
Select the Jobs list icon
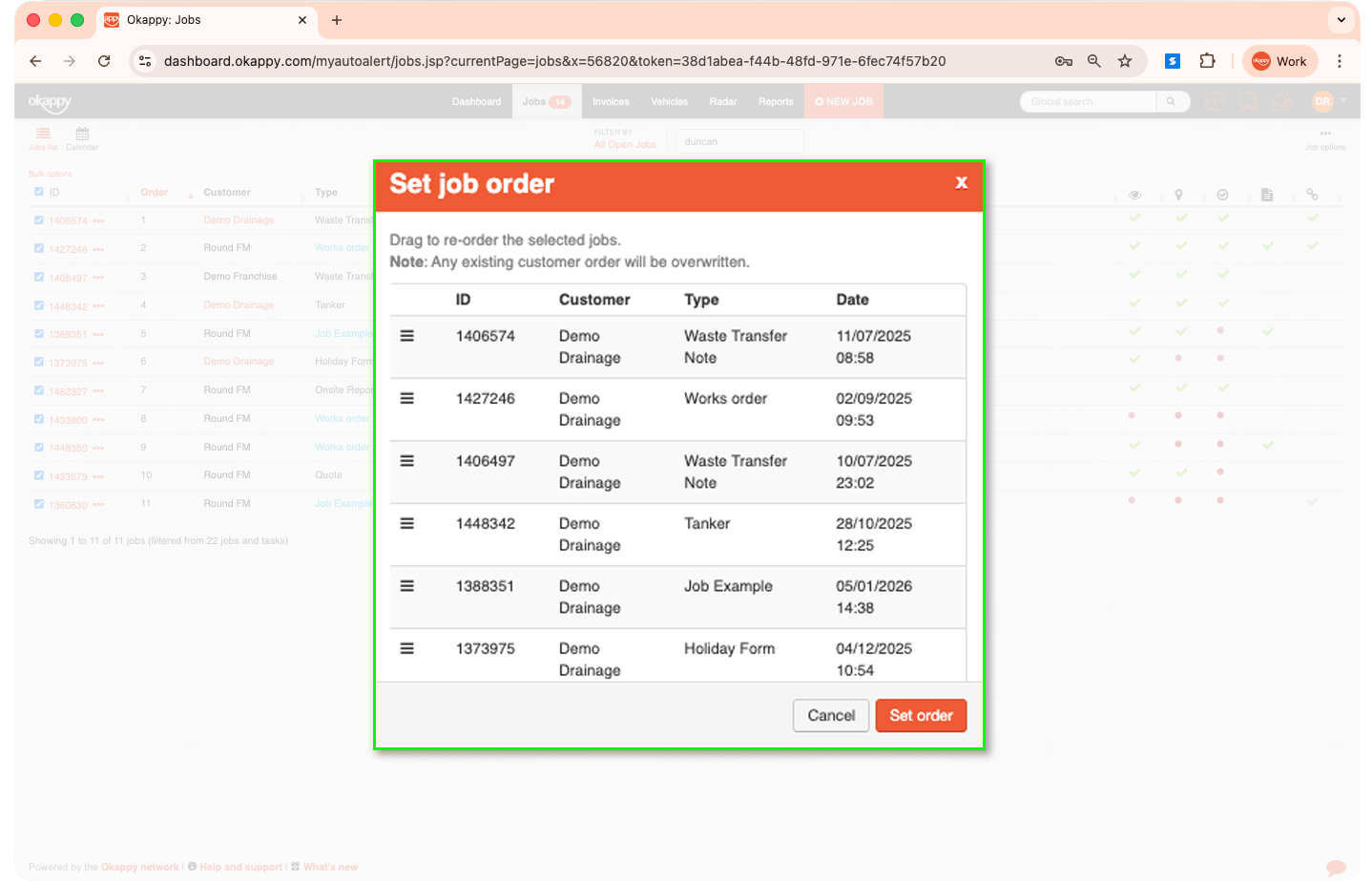tap(43, 139)
